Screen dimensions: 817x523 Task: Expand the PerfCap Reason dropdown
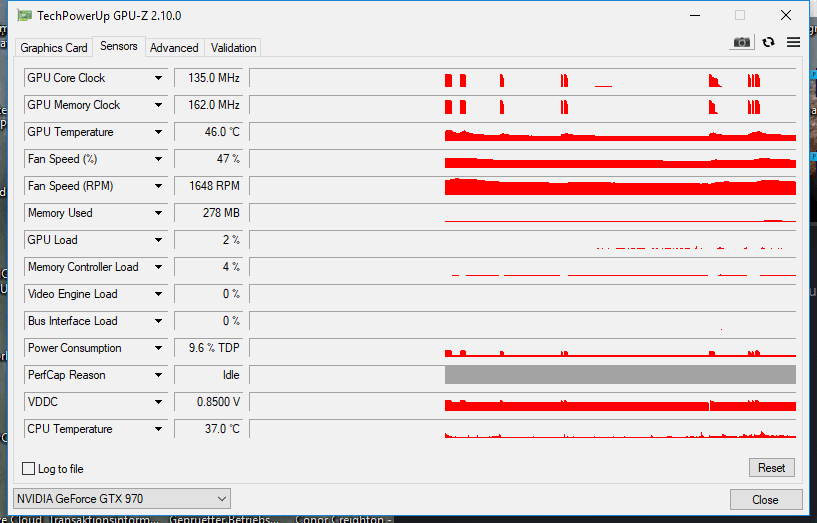point(158,375)
